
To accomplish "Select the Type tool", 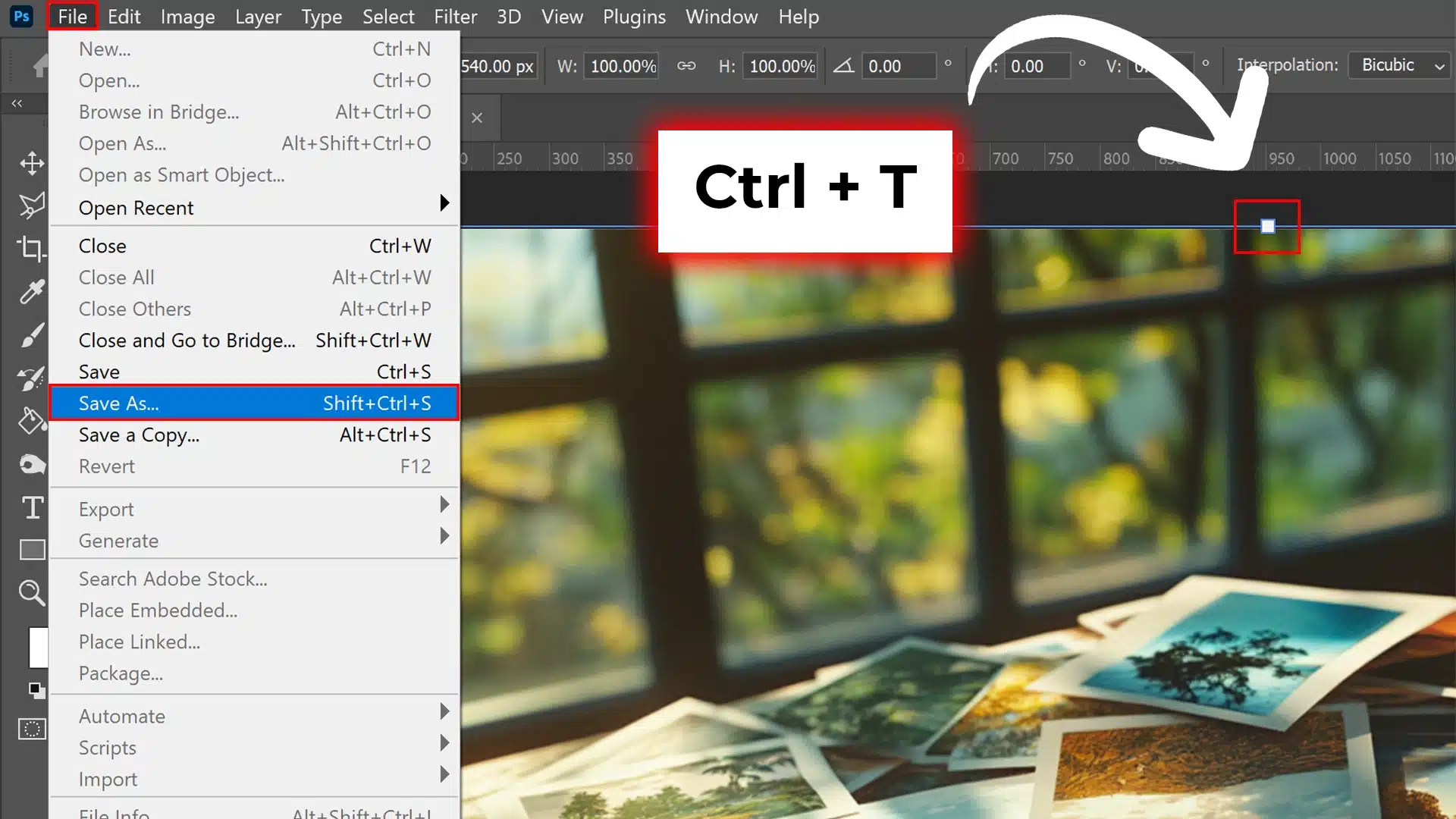I will coord(32,507).
